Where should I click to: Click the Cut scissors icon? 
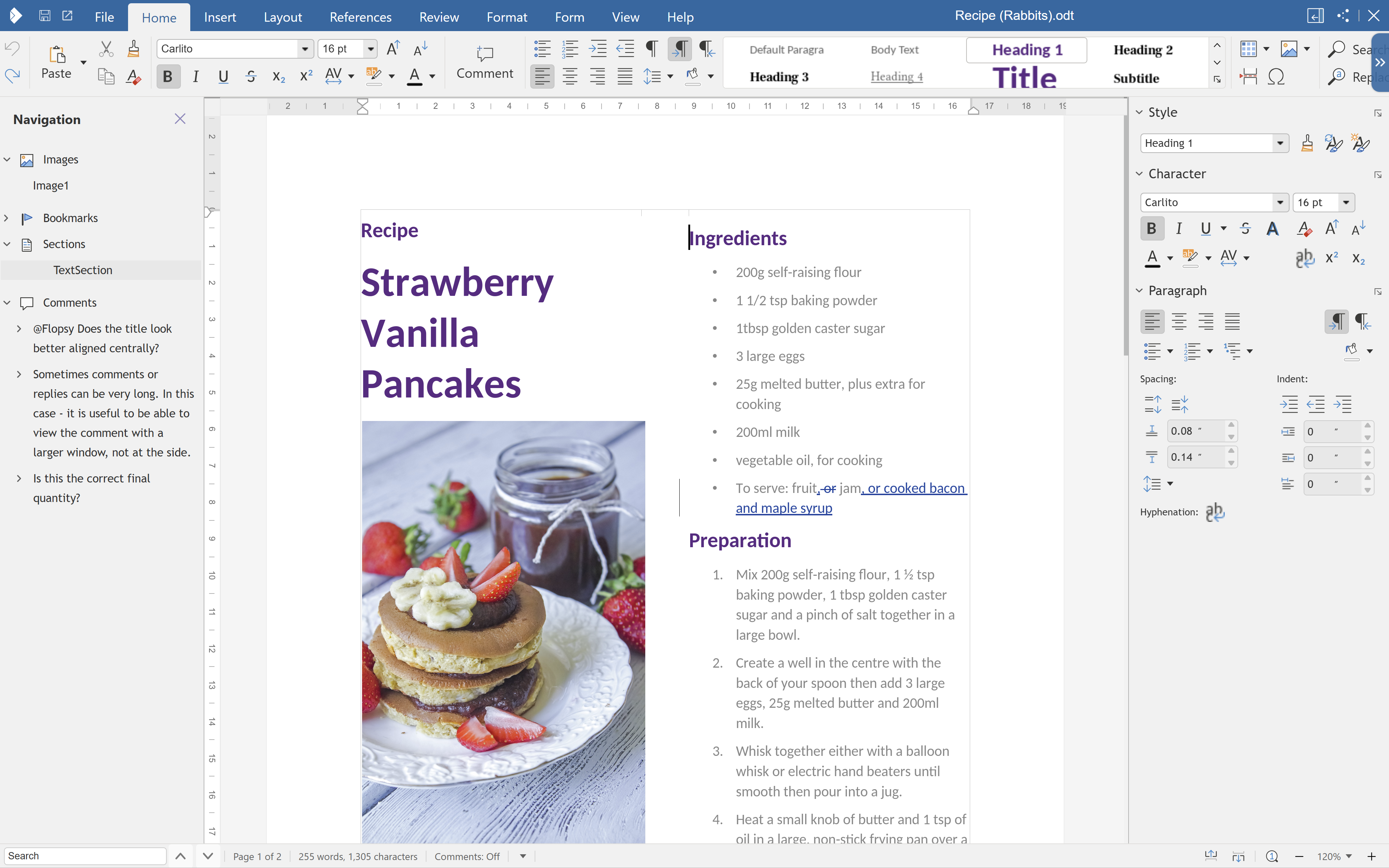[x=106, y=49]
